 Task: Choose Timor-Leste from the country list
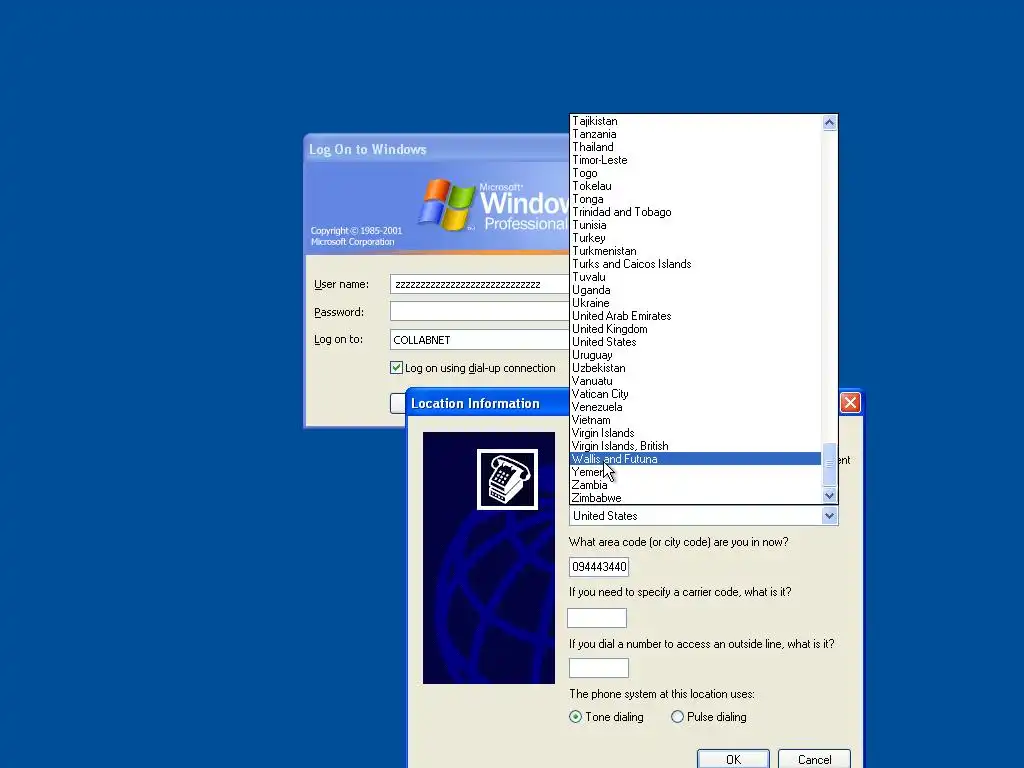coord(696,160)
